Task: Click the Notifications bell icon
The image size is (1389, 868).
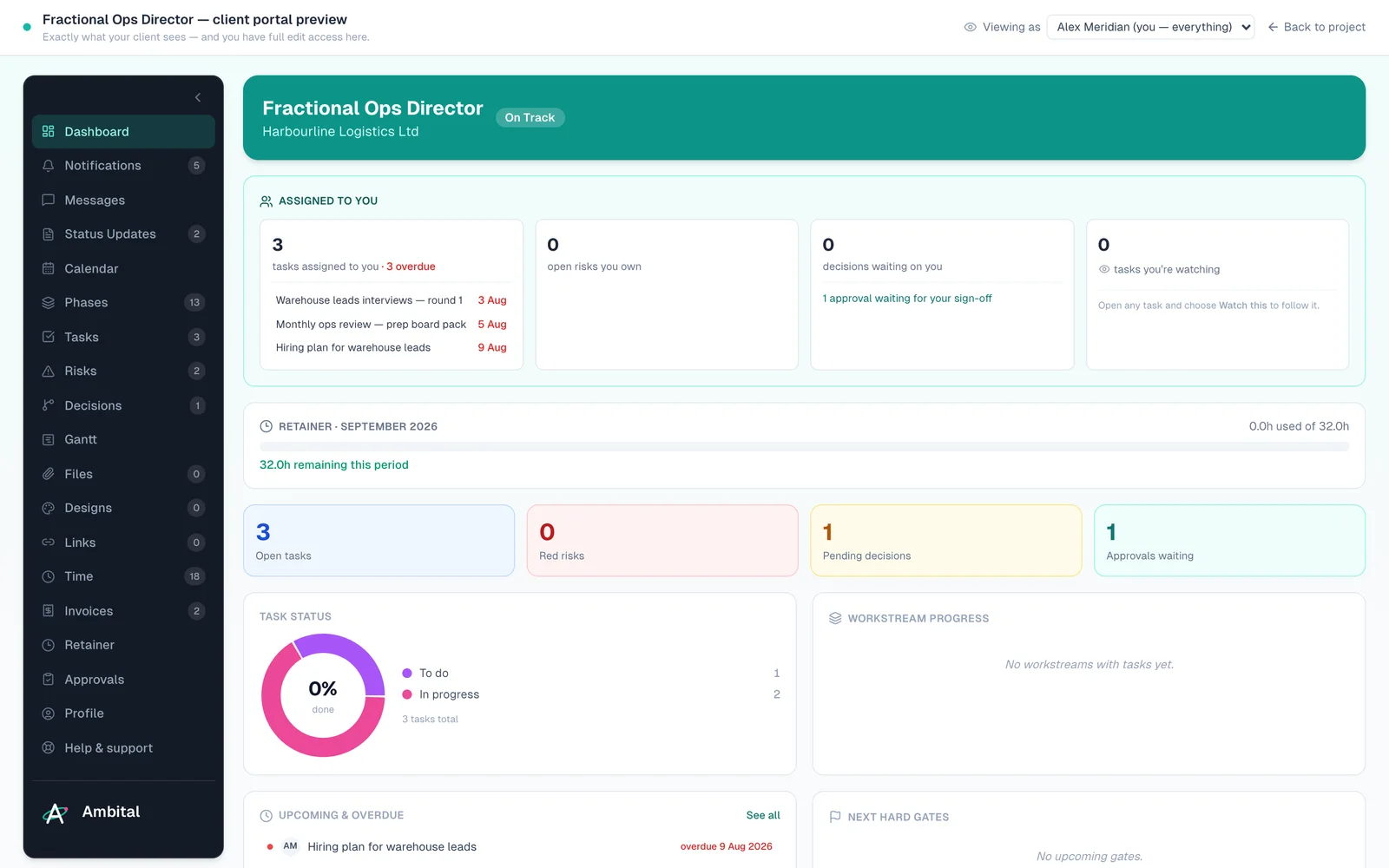Action: point(49,166)
